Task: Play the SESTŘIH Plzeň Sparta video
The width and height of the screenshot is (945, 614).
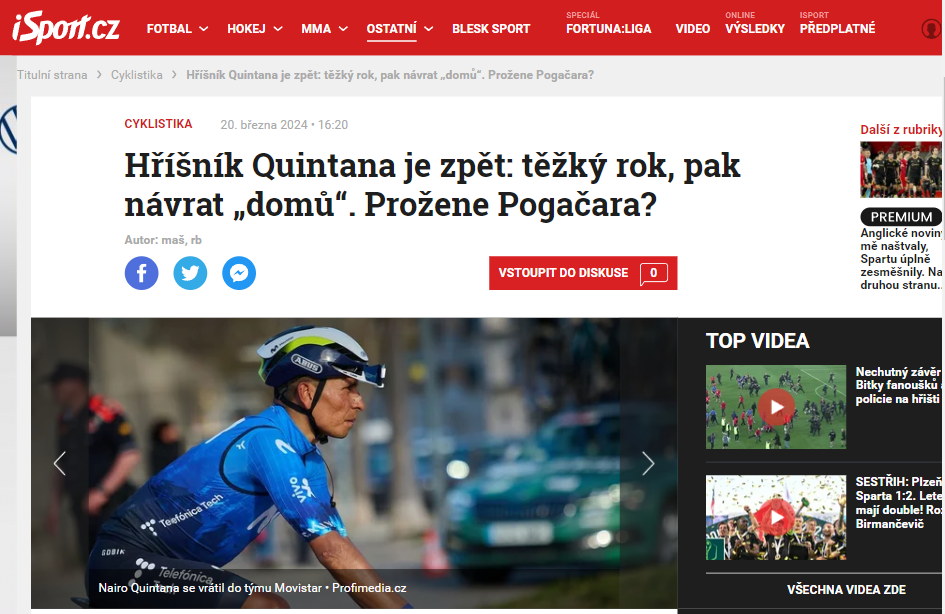Action: [x=776, y=518]
